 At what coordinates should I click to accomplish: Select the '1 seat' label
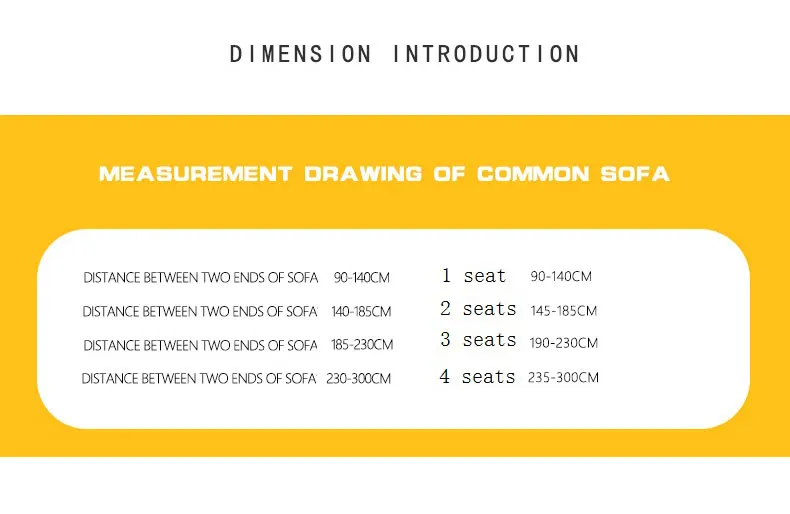(x=474, y=276)
